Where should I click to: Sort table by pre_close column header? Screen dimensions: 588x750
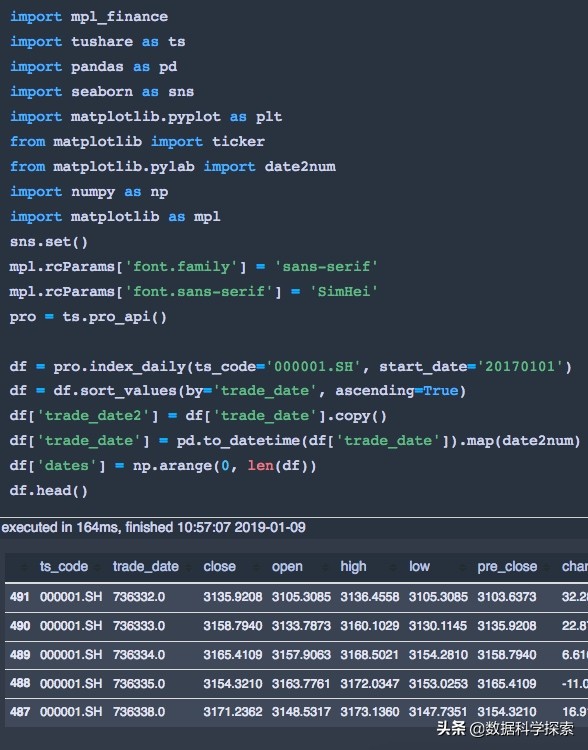507,567
